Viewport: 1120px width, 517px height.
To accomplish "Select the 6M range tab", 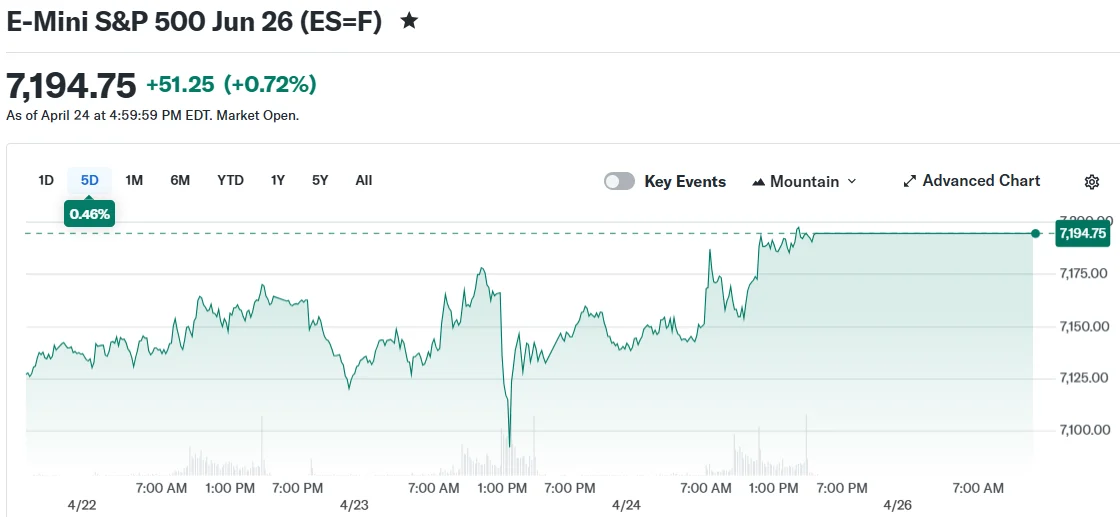I will click(x=180, y=181).
